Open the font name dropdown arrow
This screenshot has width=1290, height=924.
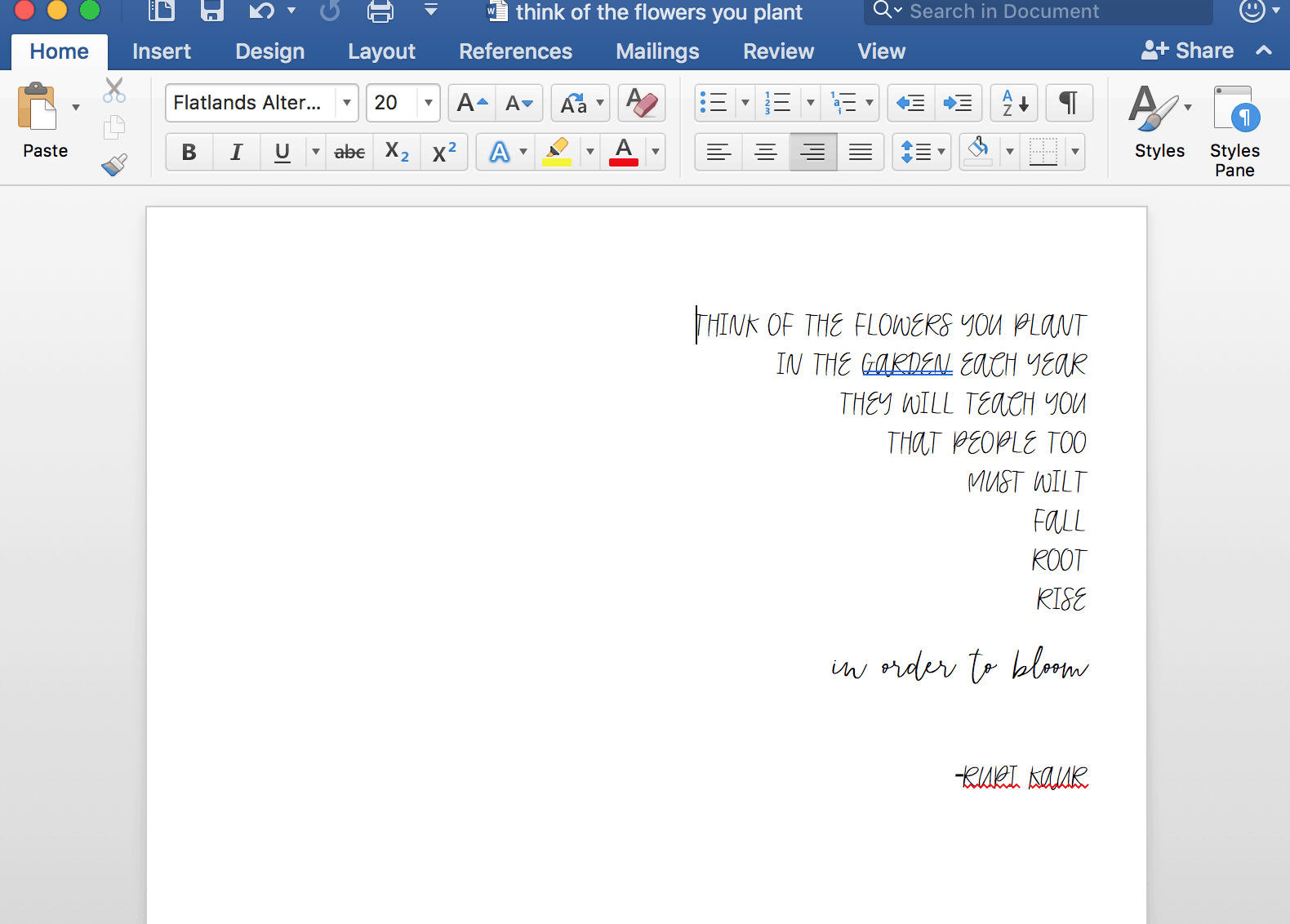pyautogui.click(x=347, y=103)
